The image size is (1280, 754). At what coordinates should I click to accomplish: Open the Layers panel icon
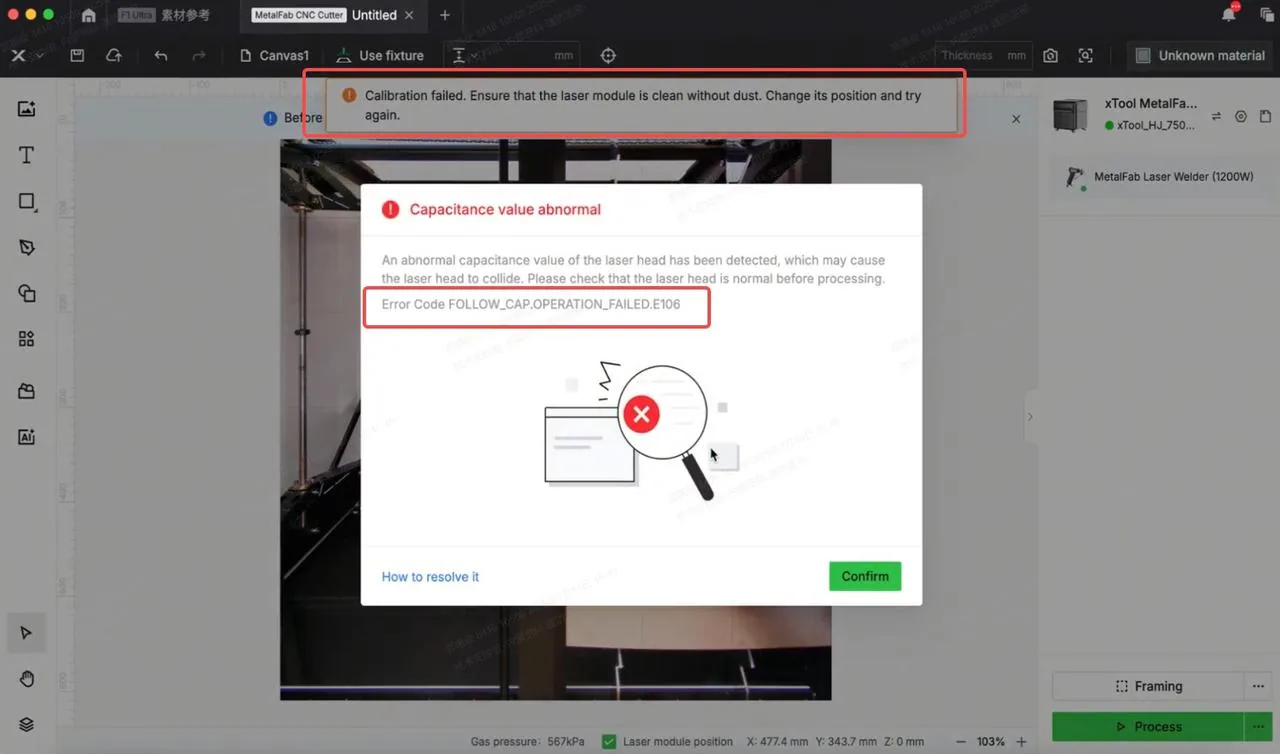coord(27,725)
